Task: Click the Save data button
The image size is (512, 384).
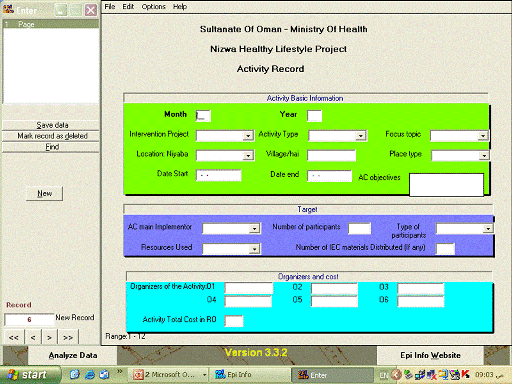Action: click(x=51, y=125)
